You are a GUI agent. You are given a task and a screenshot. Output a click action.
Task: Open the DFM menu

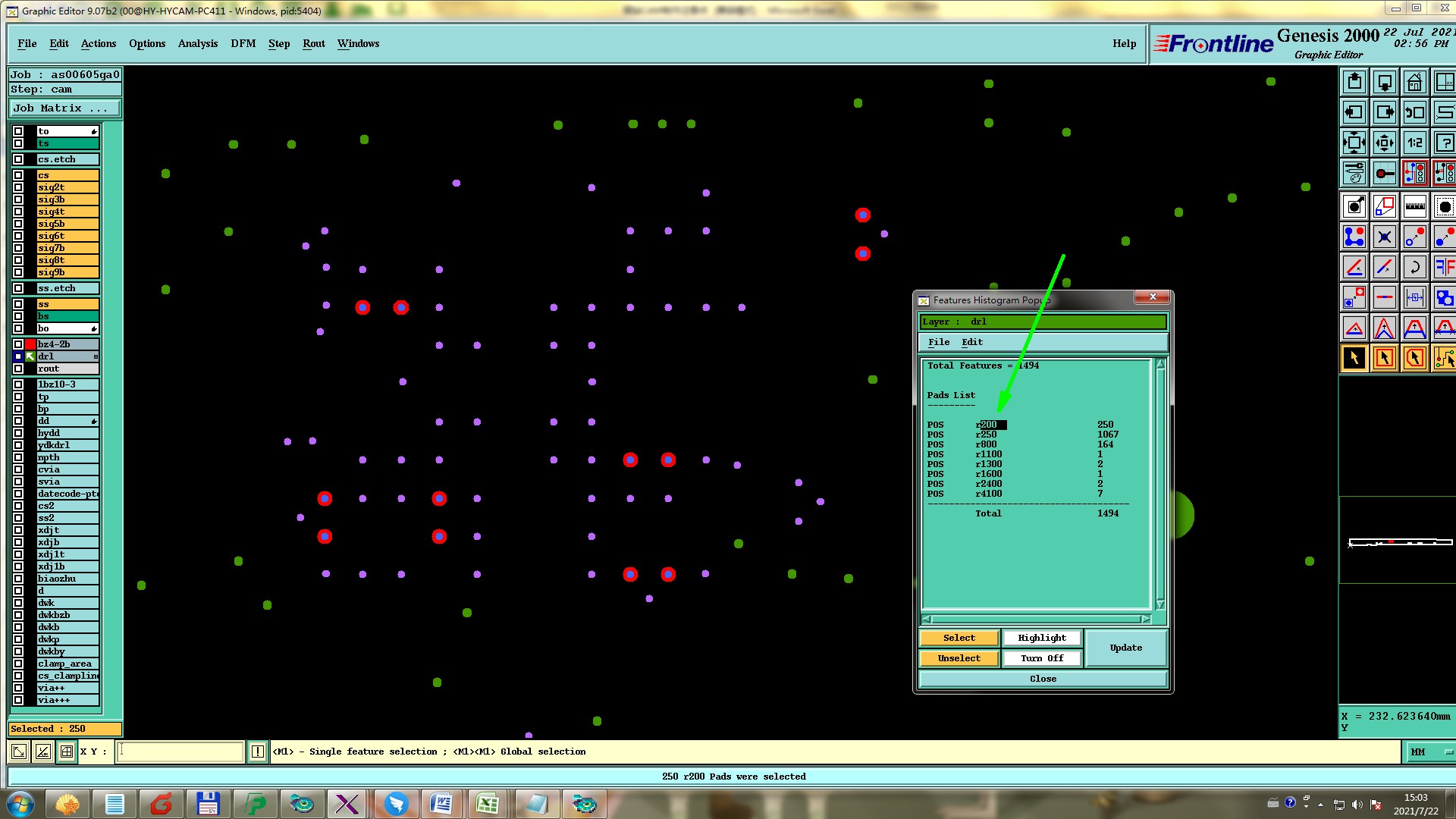tap(243, 43)
